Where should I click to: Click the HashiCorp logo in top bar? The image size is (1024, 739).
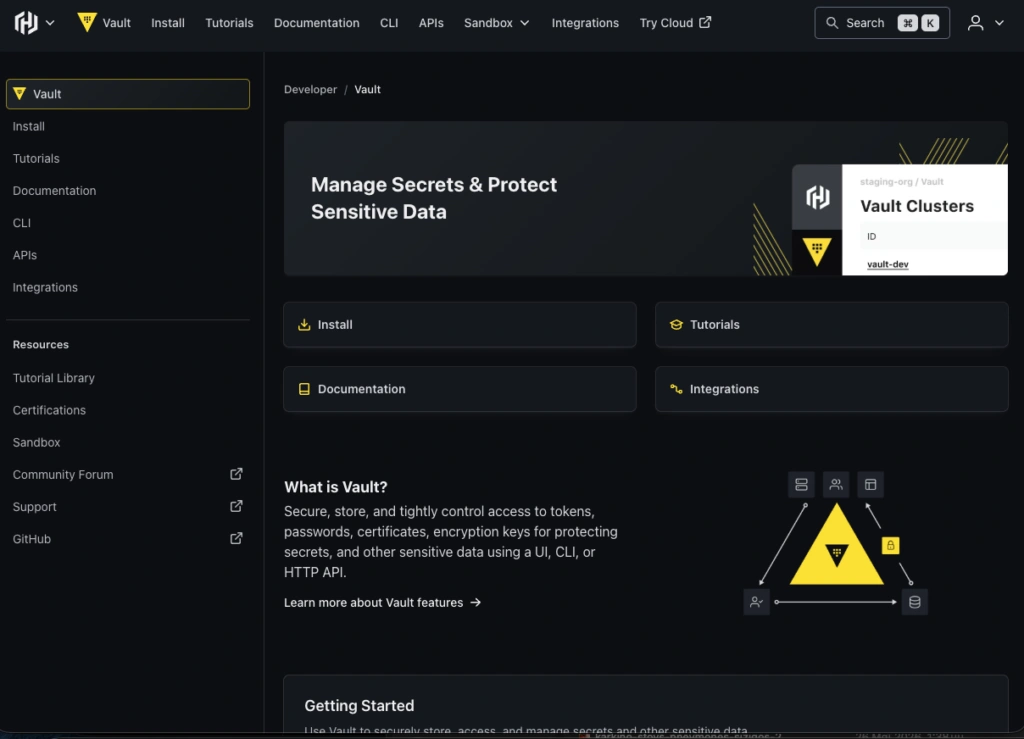(25, 23)
